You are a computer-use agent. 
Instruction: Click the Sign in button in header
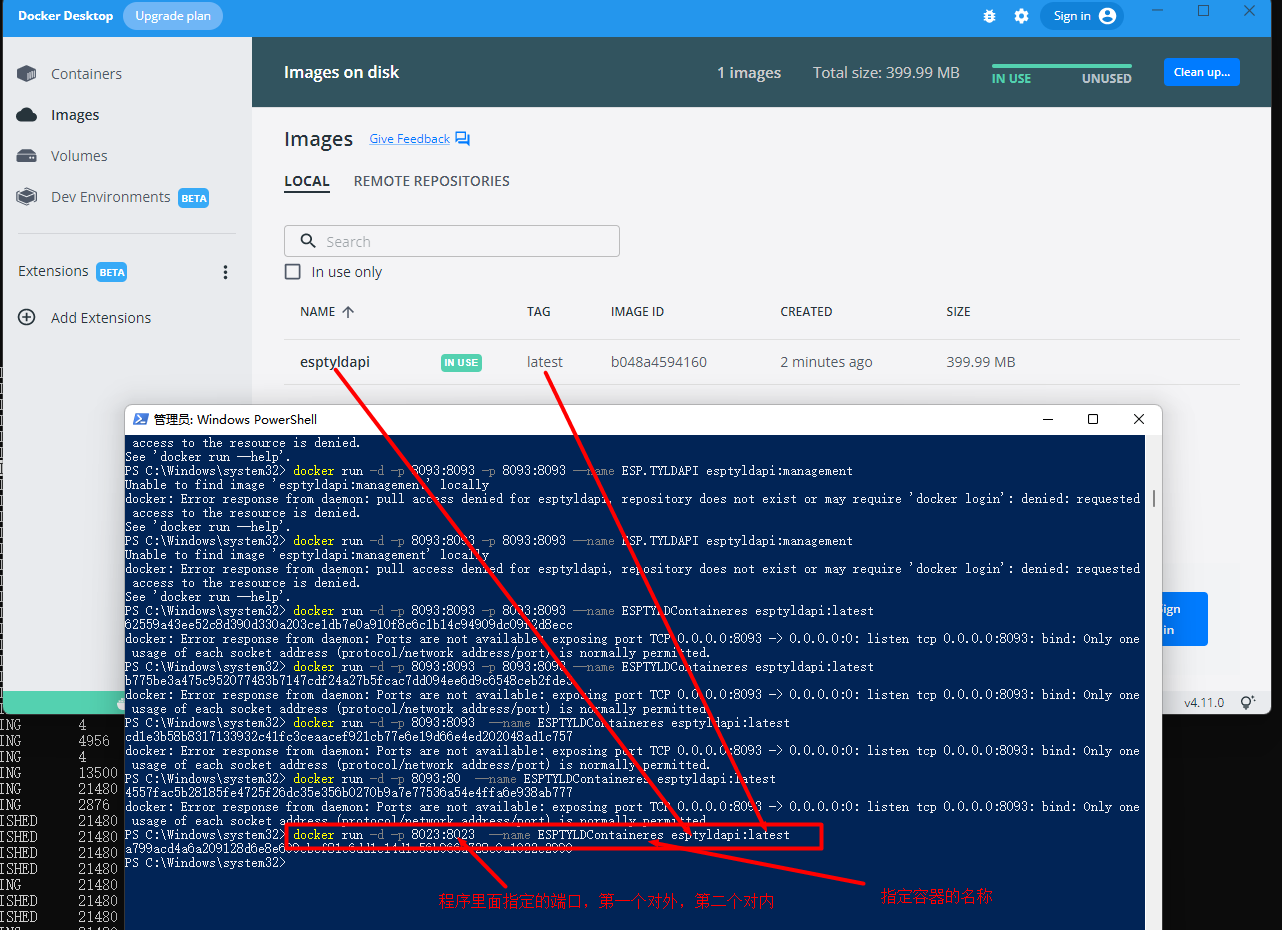1082,16
